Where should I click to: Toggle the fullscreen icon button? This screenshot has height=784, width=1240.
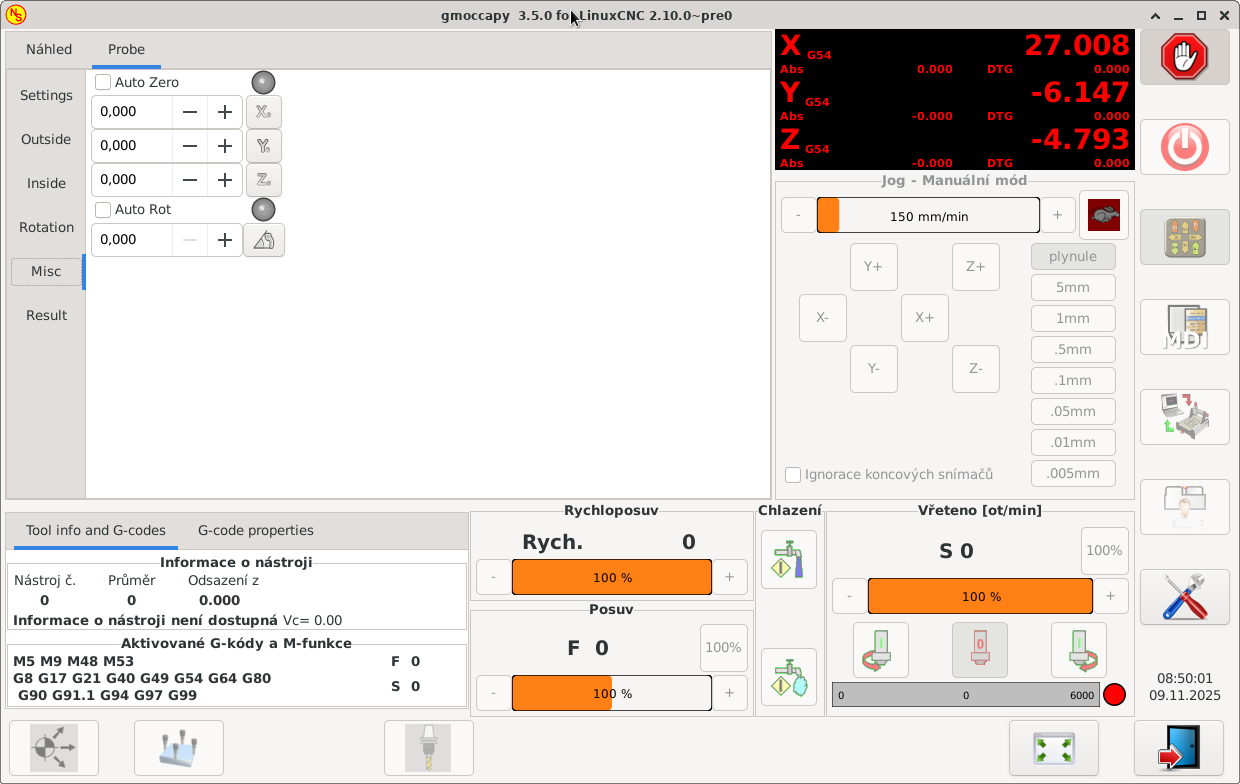(1053, 748)
